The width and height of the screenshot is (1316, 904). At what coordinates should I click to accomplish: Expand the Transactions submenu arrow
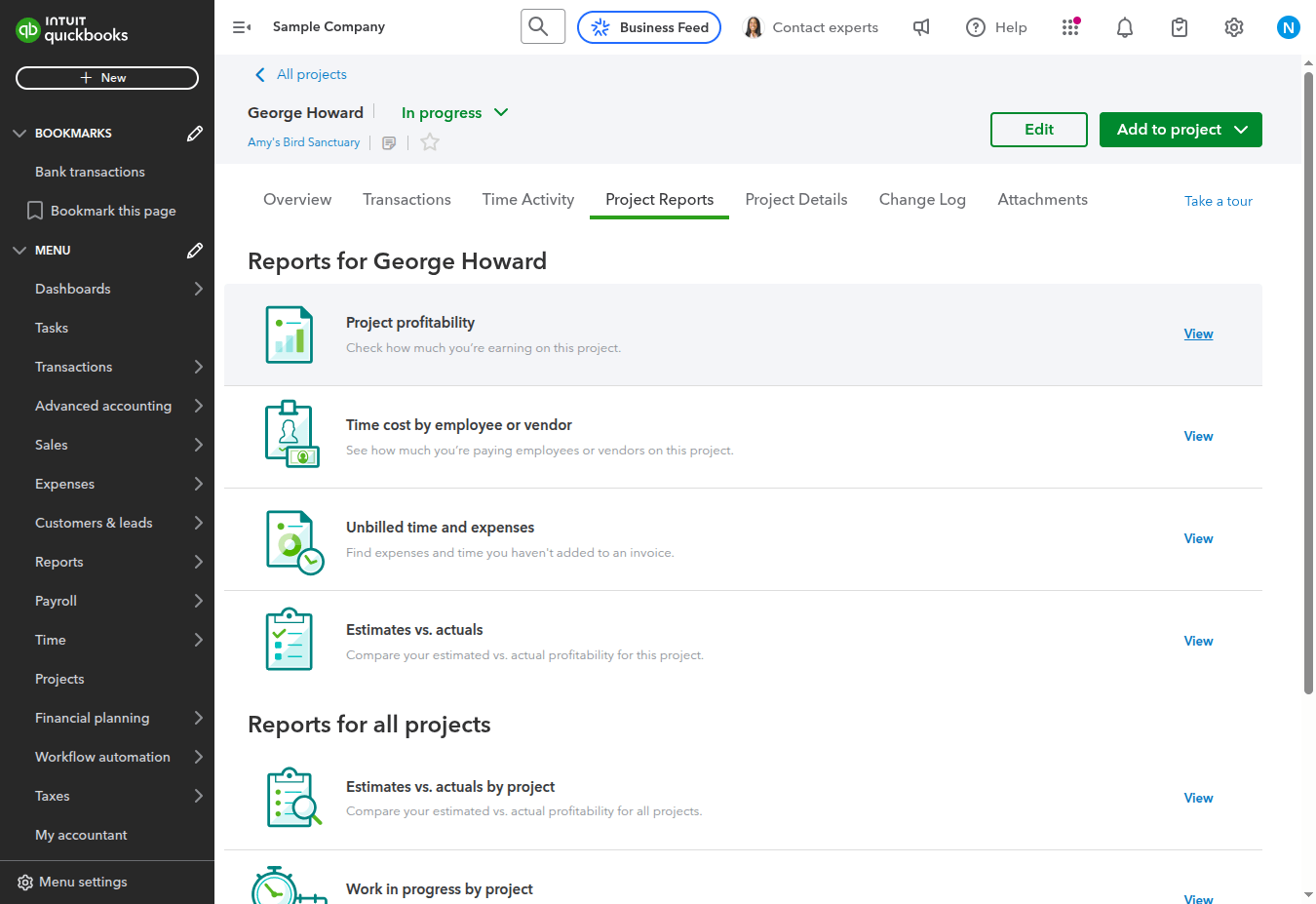[199, 367]
